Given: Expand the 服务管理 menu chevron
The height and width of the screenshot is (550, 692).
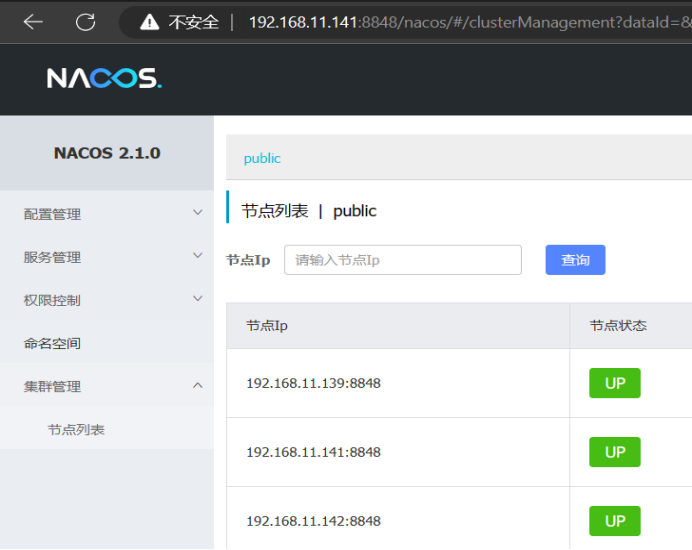Looking at the screenshot, I should (198, 256).
